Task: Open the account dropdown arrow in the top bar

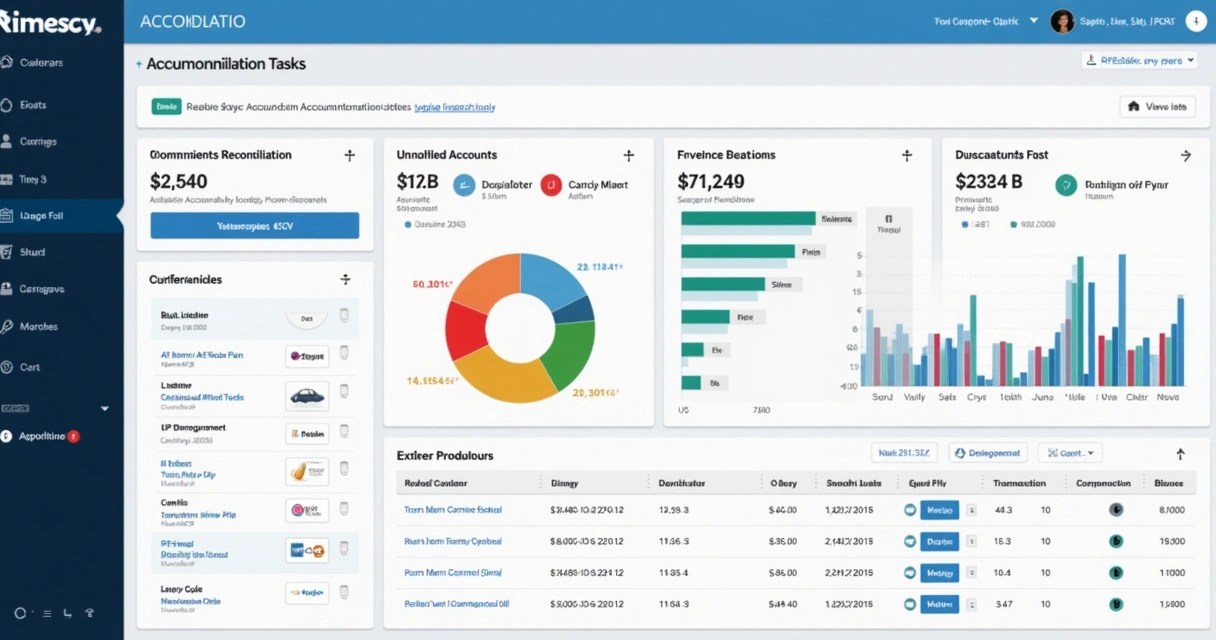Action: [x=1033, y=21]
